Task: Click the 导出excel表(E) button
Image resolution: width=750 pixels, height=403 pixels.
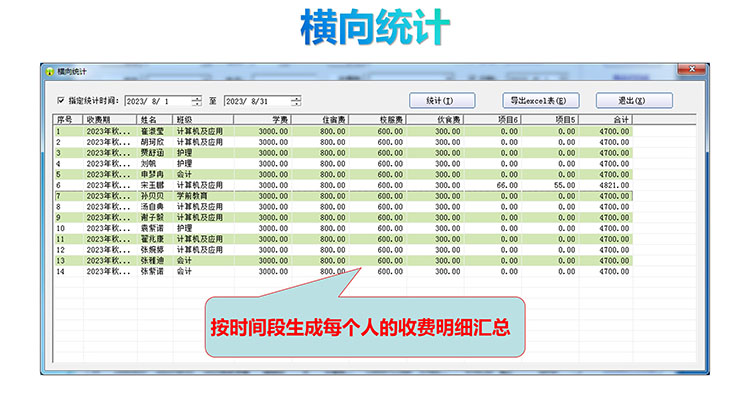Action: pyautogui.click(x=540, y=100)
